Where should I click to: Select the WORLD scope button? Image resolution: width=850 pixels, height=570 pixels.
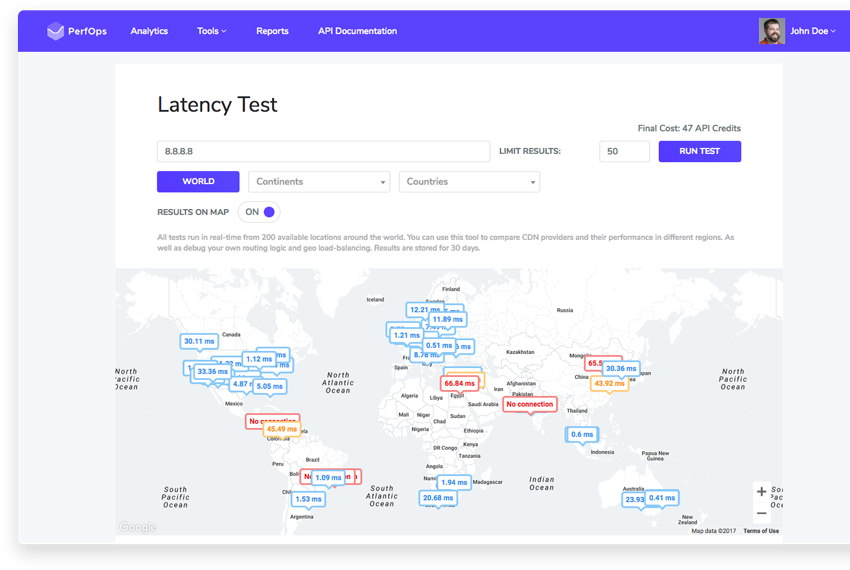click(198, 182)
